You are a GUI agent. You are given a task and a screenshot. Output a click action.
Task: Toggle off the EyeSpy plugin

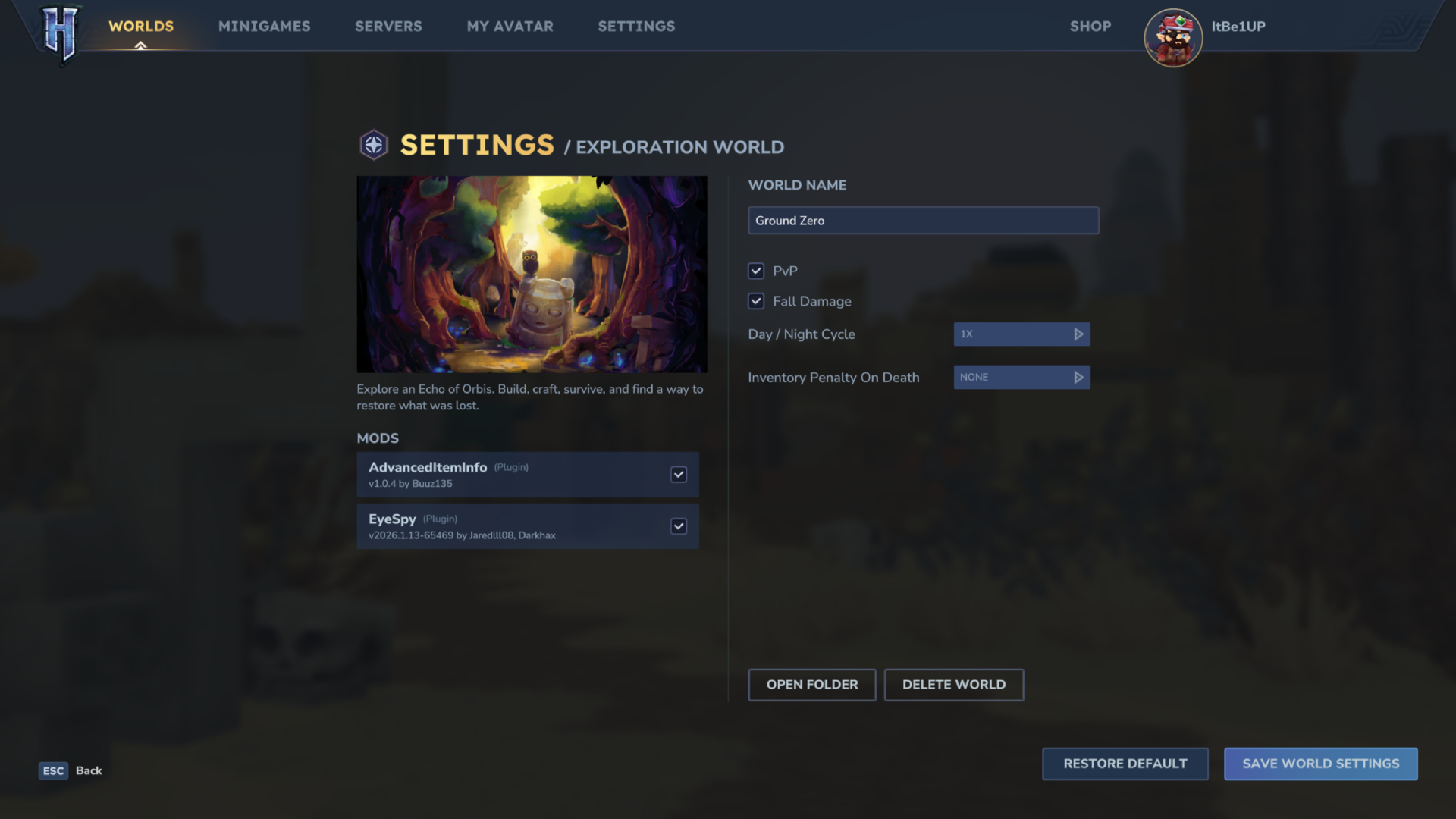(x=679, y=526)
